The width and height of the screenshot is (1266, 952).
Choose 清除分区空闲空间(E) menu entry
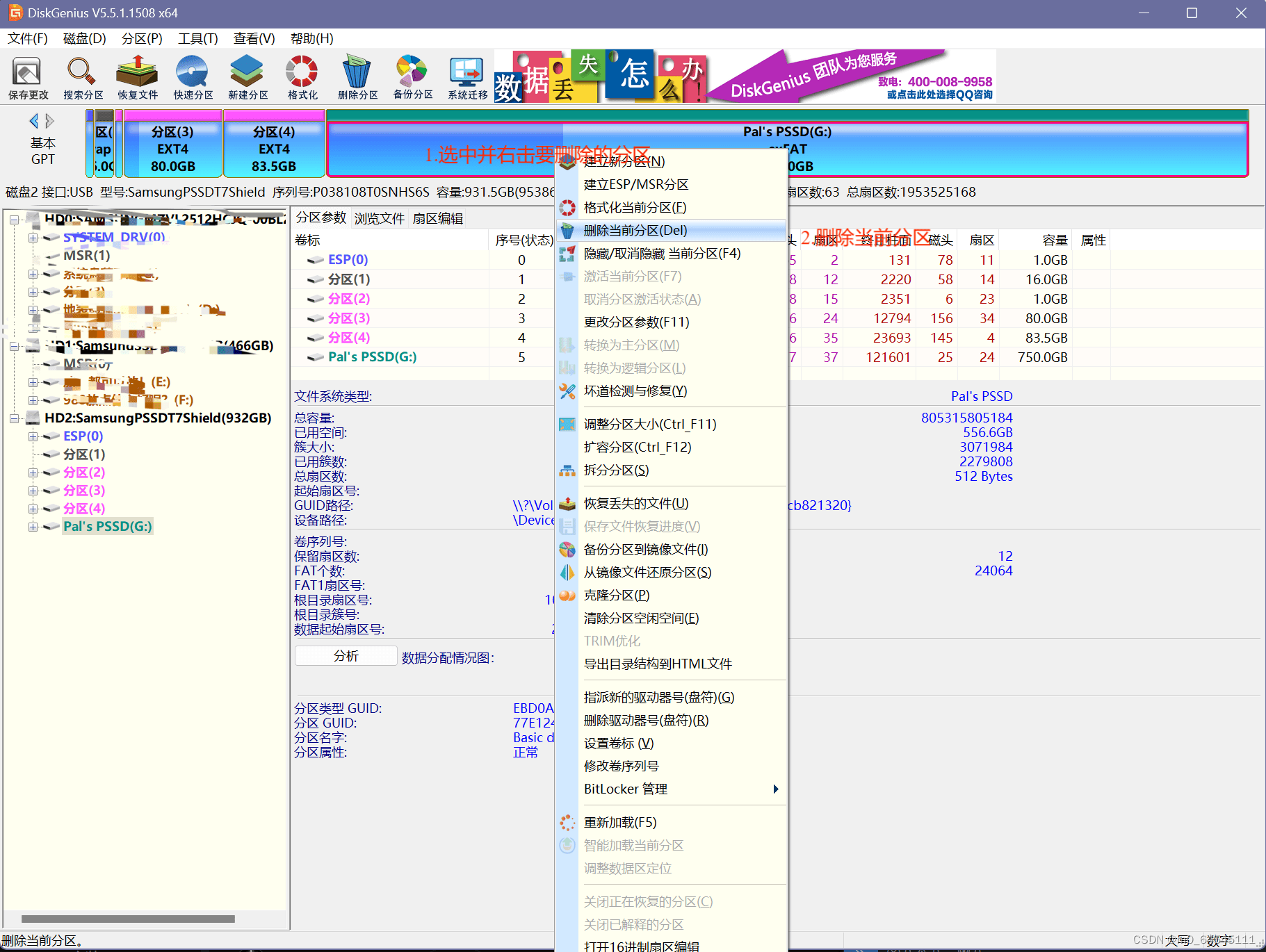click(672, 618)
